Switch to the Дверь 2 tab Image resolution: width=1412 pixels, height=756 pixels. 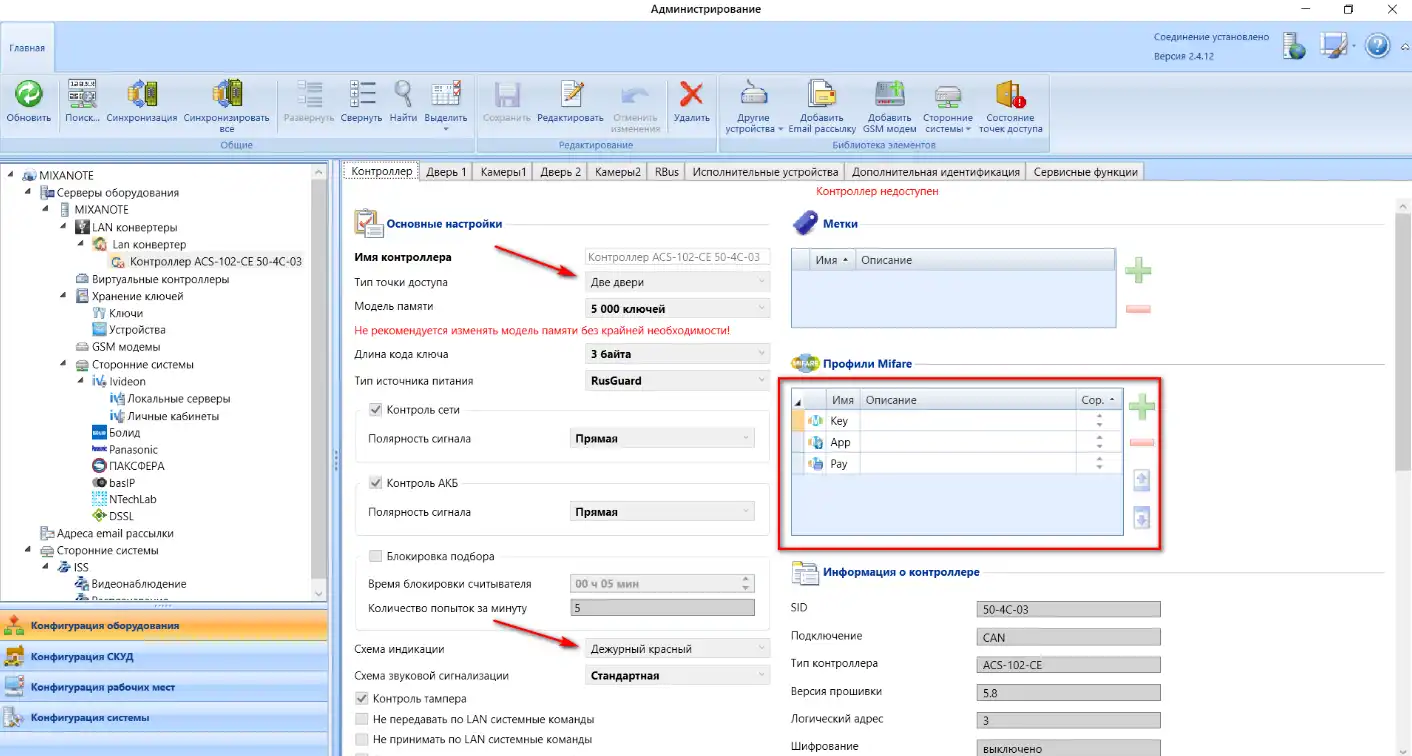tap(560, 172)
